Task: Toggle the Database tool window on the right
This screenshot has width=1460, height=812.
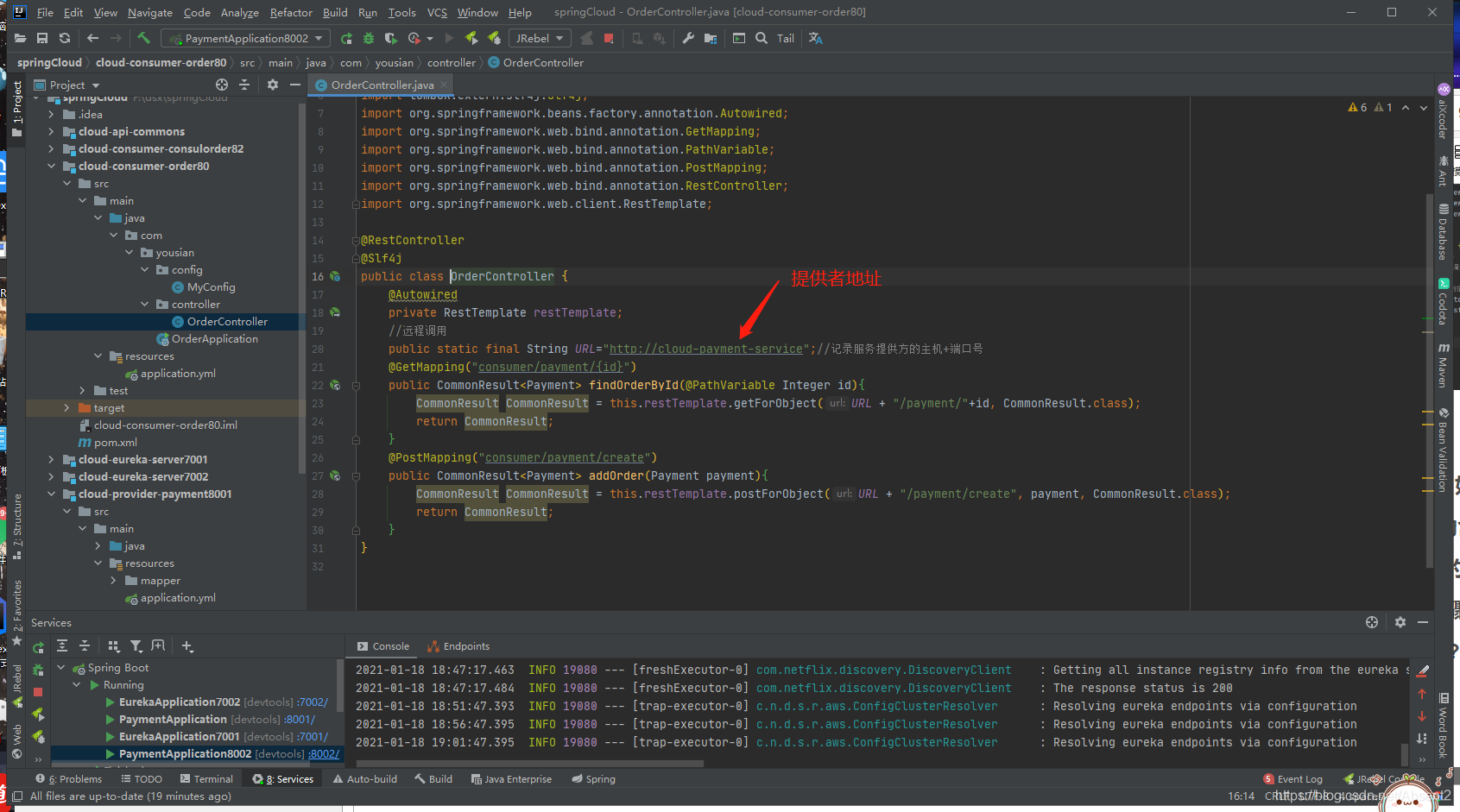Action: [1443, 231]
